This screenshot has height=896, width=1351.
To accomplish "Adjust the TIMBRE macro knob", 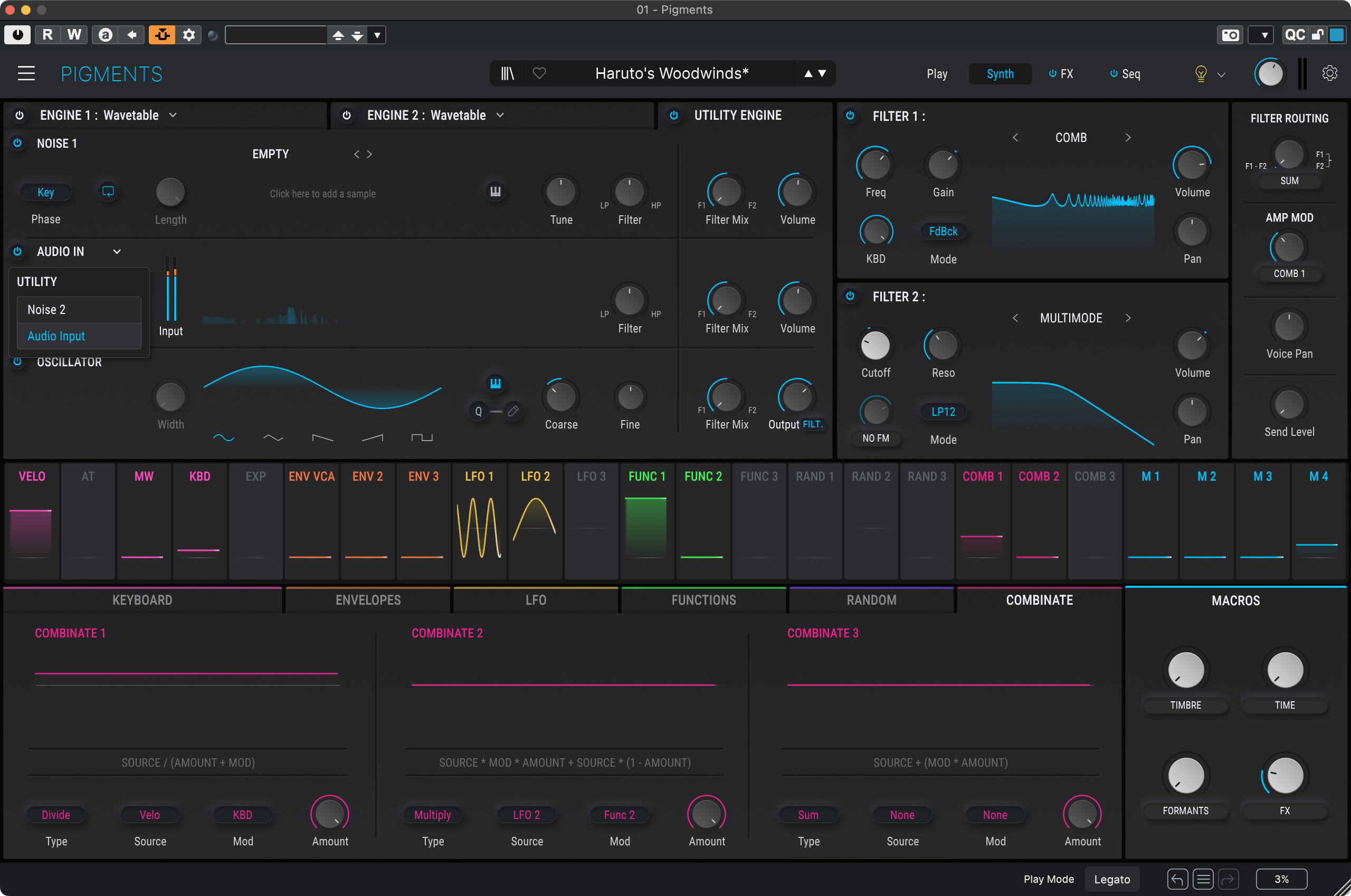I will coord(1185,670).
